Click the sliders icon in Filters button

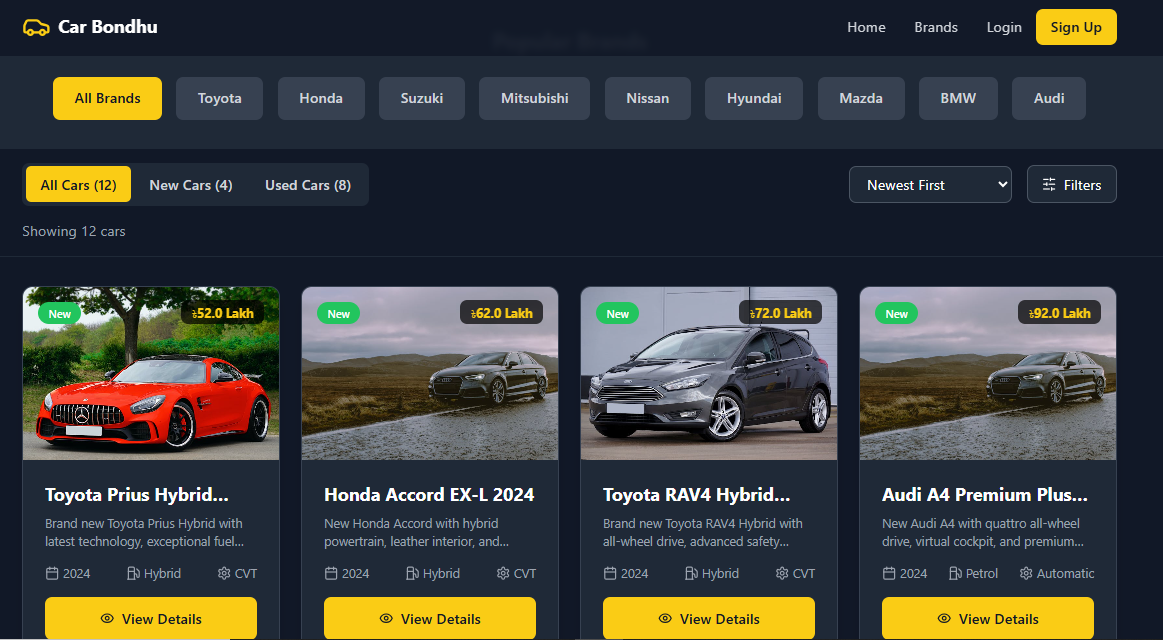point(1049,185)
